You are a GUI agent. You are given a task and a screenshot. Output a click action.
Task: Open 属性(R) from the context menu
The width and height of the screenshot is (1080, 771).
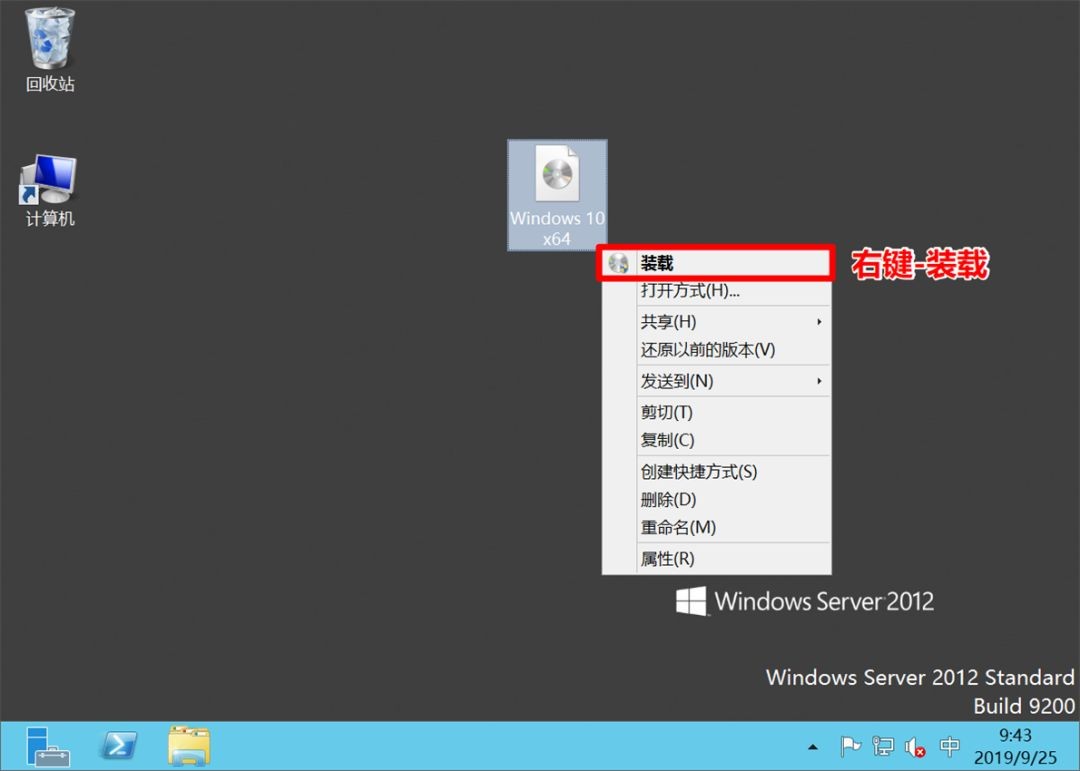click(716, 559)
